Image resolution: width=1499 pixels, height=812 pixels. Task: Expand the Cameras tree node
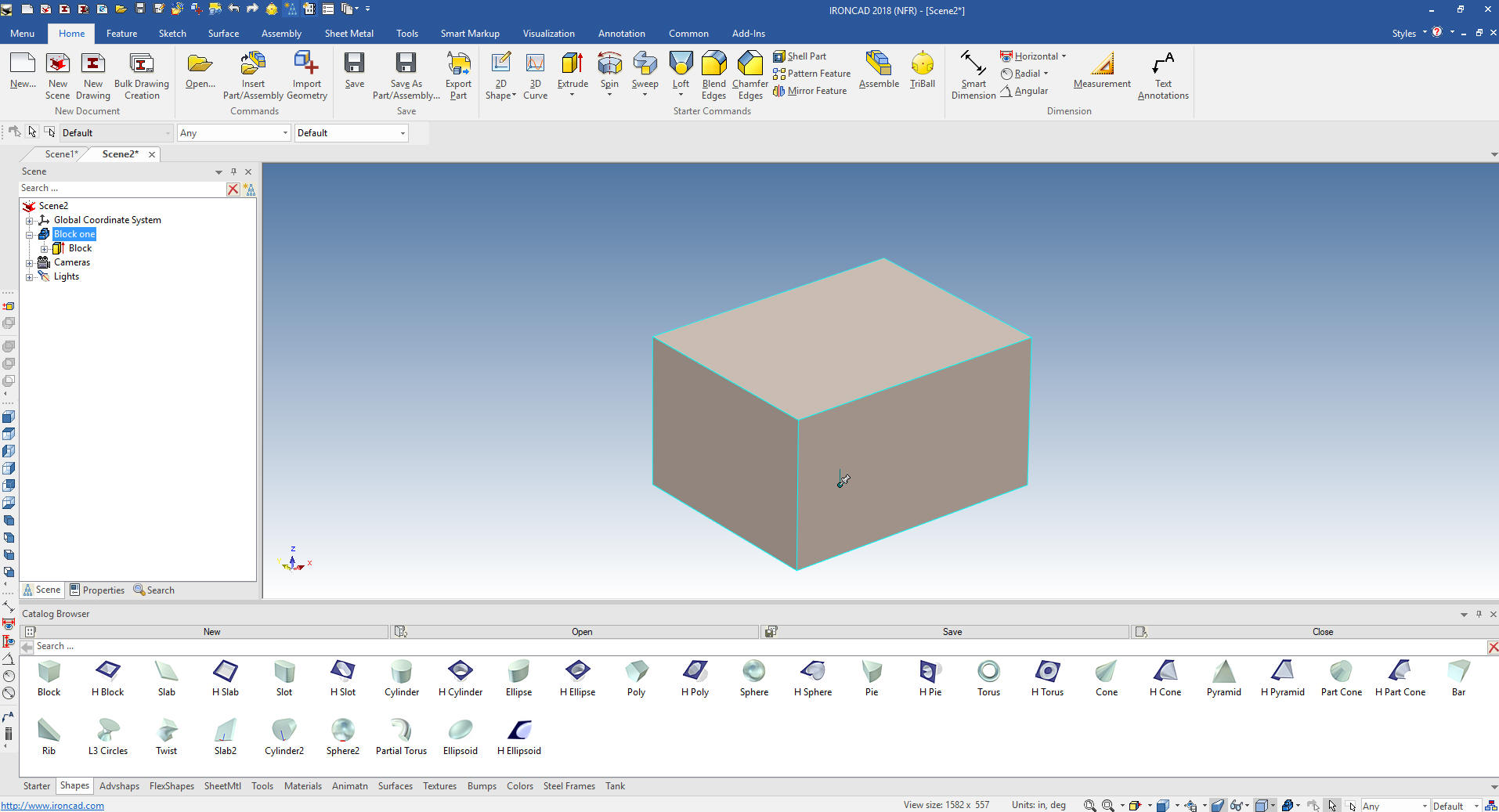click(30, 263)
